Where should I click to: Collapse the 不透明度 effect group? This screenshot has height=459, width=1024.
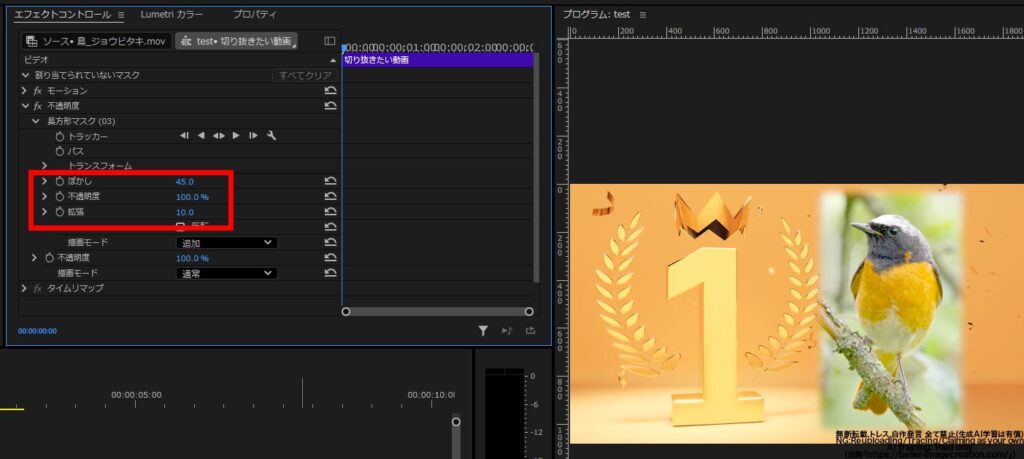pyautogui.click(x=25, y=106)
